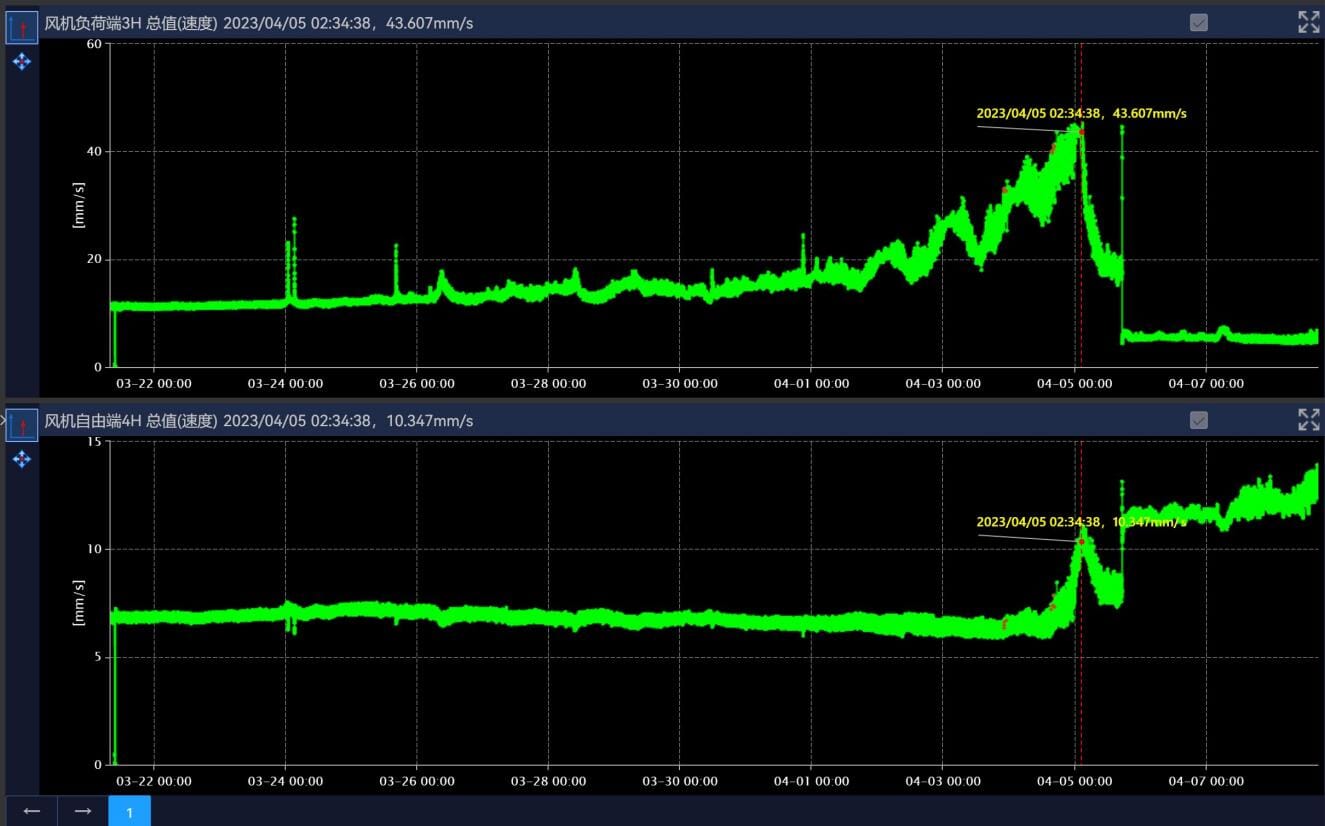Expand 风机自由端4H chart to fullscreen
Viewport: 1325px width, 826px height.
tap(1308, 420)
